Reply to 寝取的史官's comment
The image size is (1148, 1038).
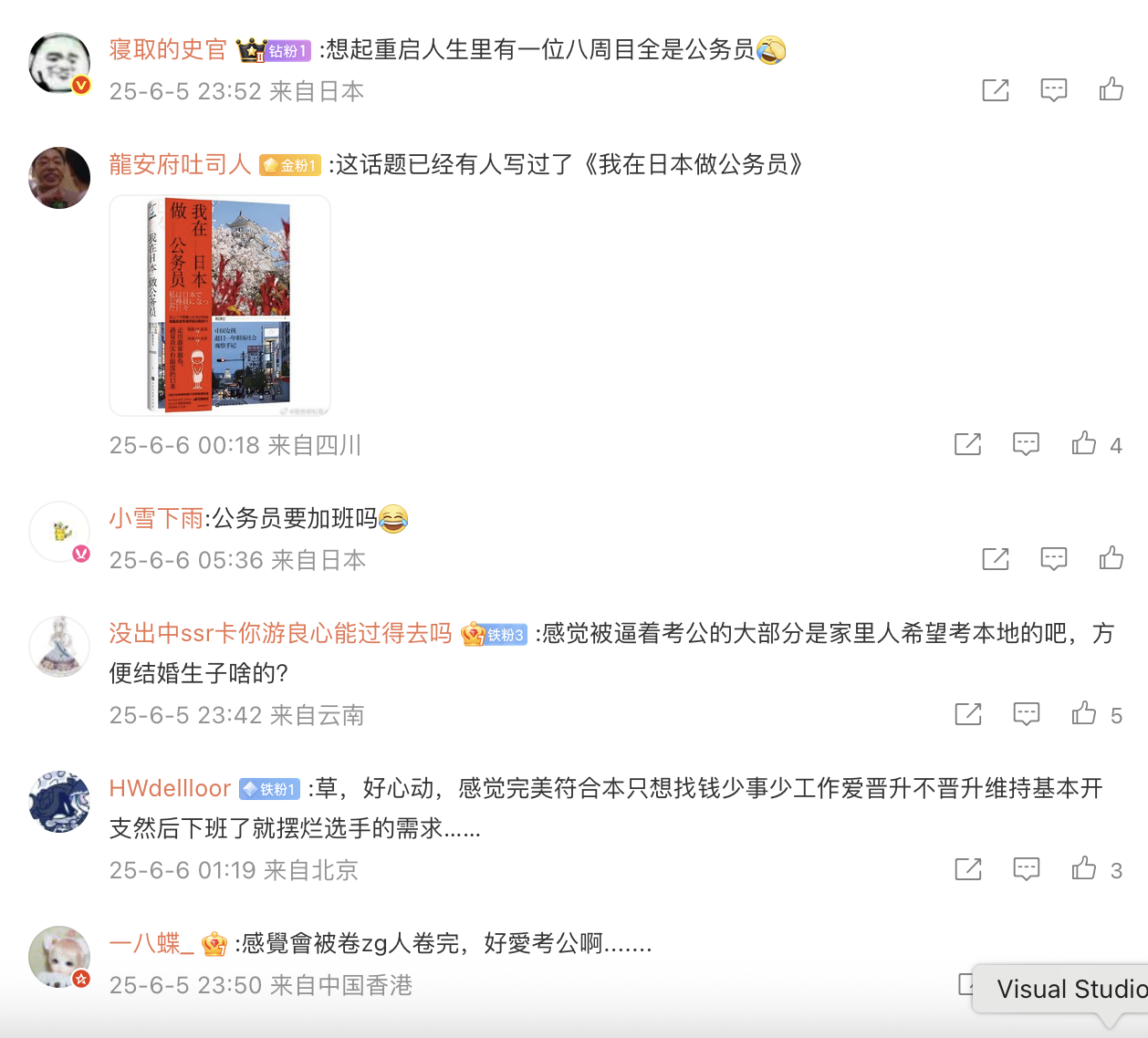point(1054,89)
